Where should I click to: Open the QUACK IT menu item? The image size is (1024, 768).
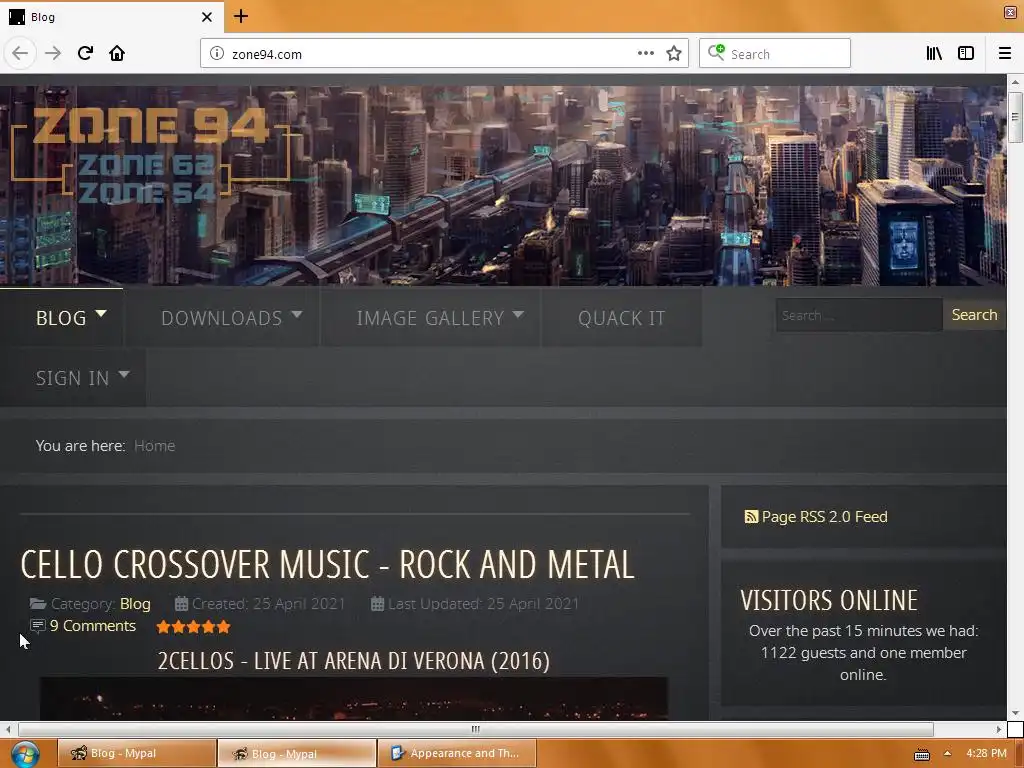pos(621,318)
